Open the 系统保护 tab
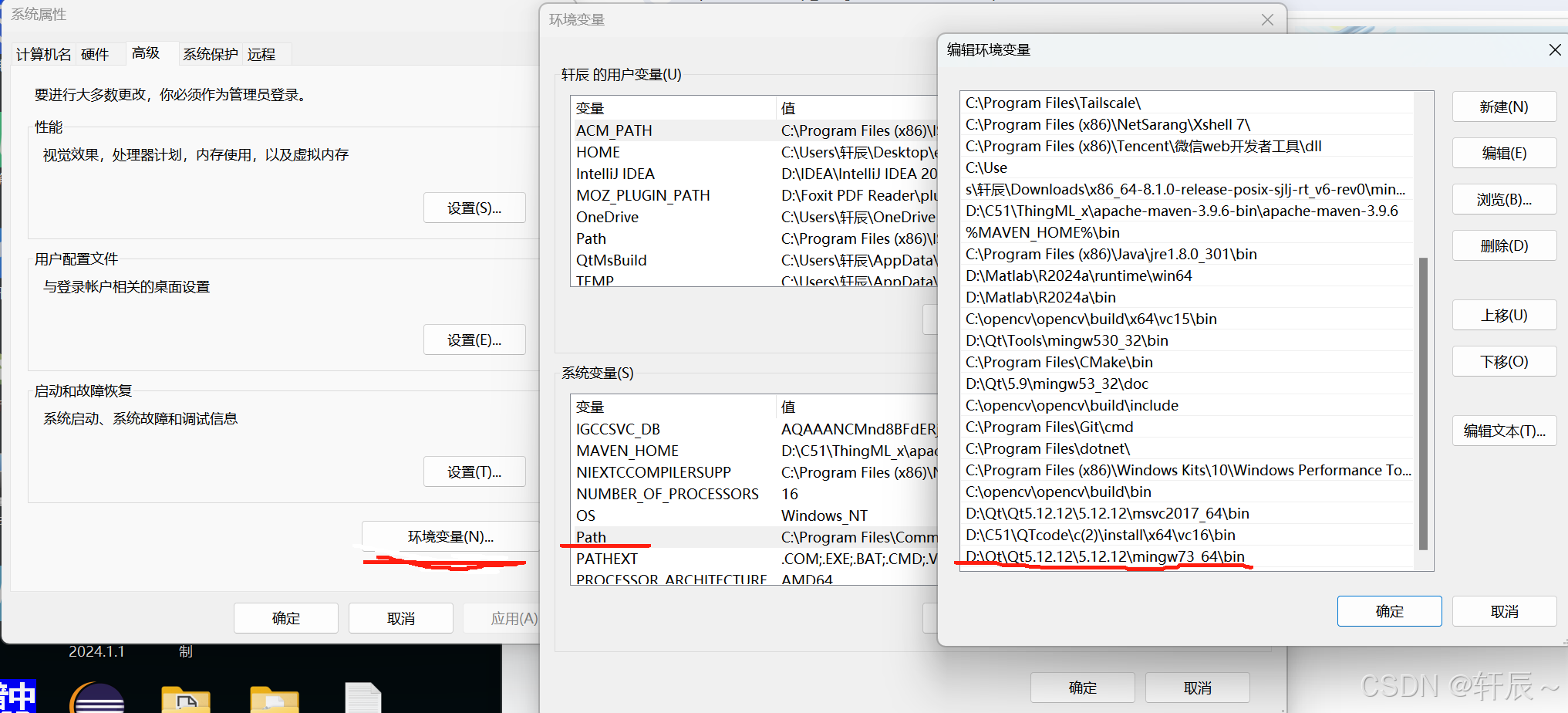1568x713 pixels. click(x=210, y=54)
